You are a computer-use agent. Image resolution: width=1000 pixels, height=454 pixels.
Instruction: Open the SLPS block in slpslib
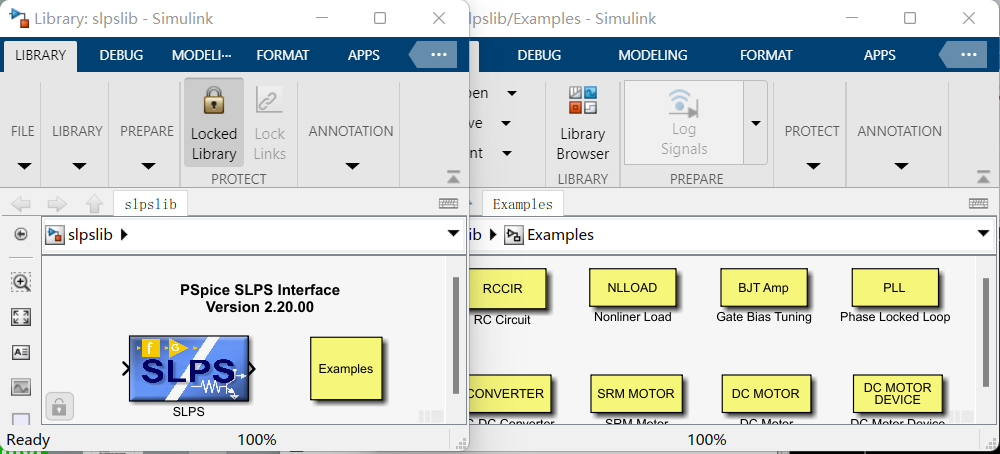coord(189,369)
